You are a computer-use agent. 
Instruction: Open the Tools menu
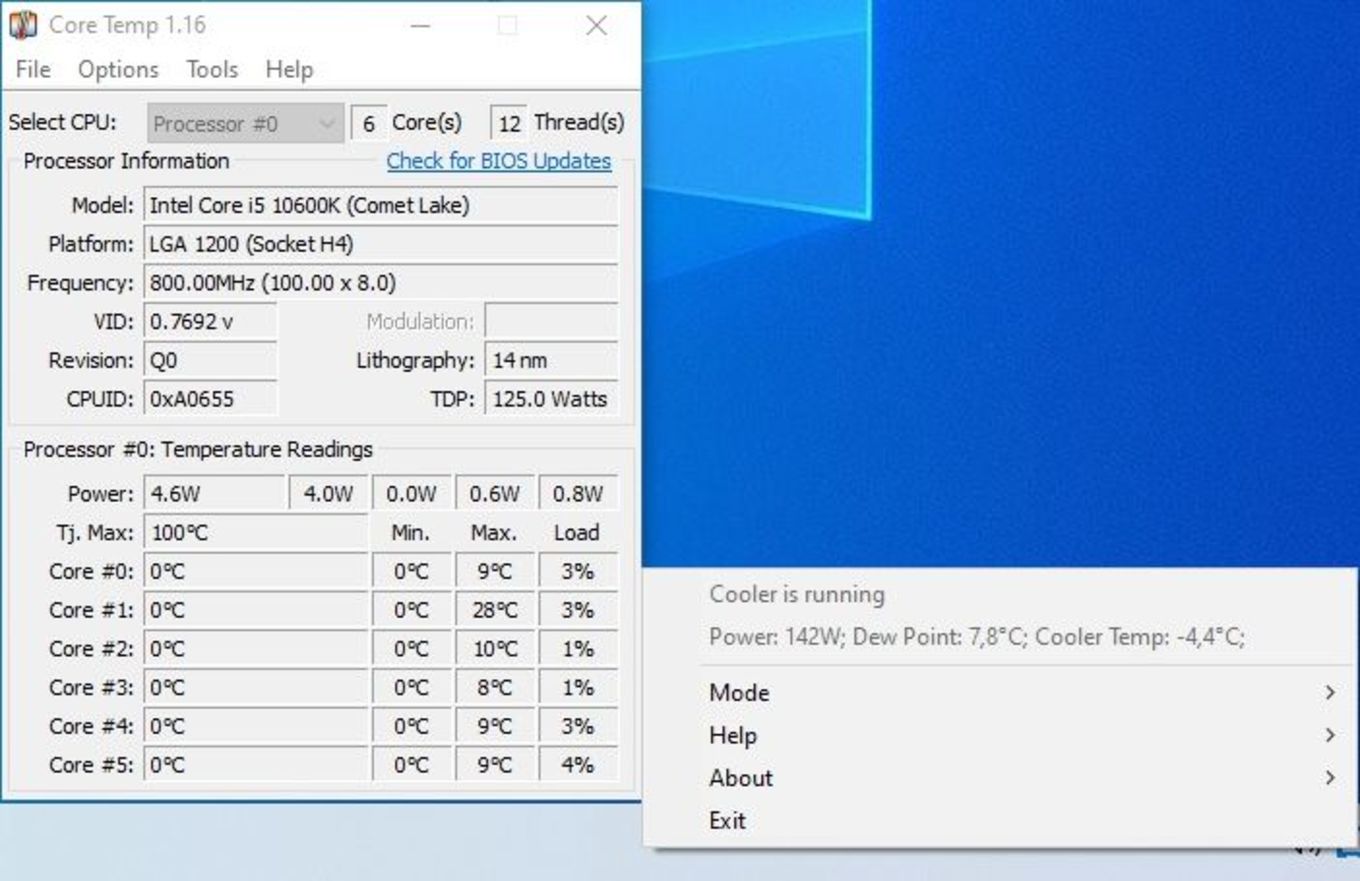[212, 70]
